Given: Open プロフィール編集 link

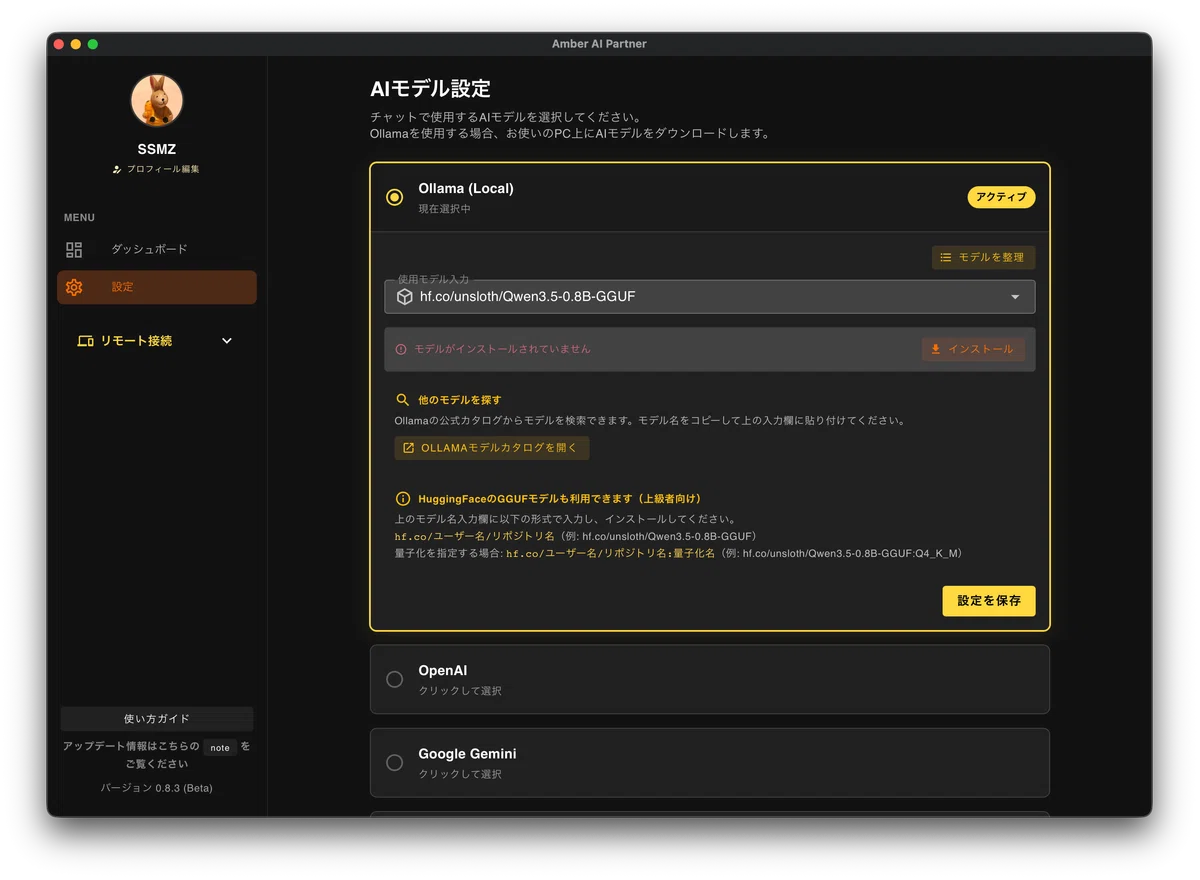Looking at the screenshot, I should tap(163, 170).
